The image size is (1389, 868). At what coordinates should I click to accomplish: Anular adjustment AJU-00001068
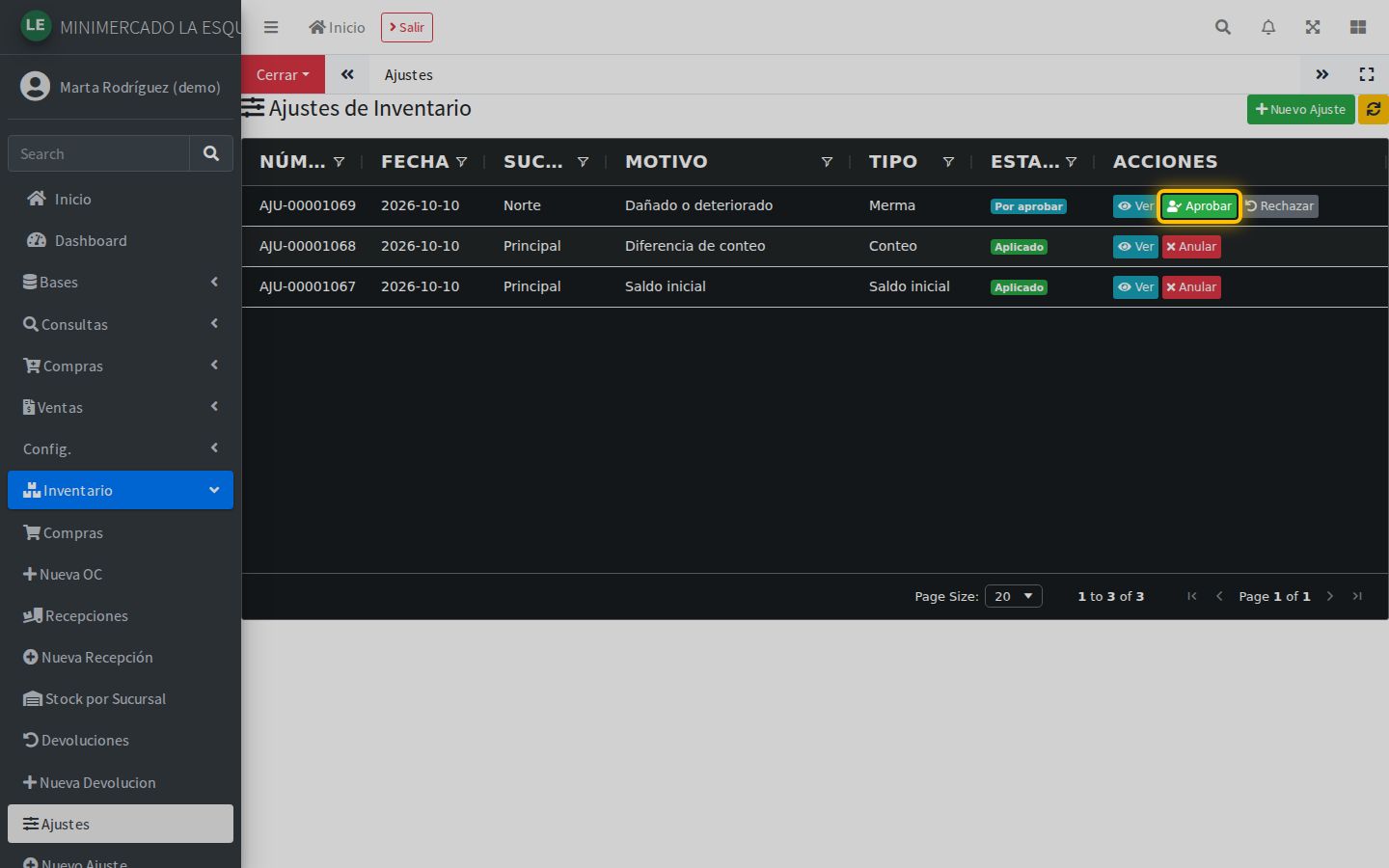pyautogui.click(x=1191, y=247)
